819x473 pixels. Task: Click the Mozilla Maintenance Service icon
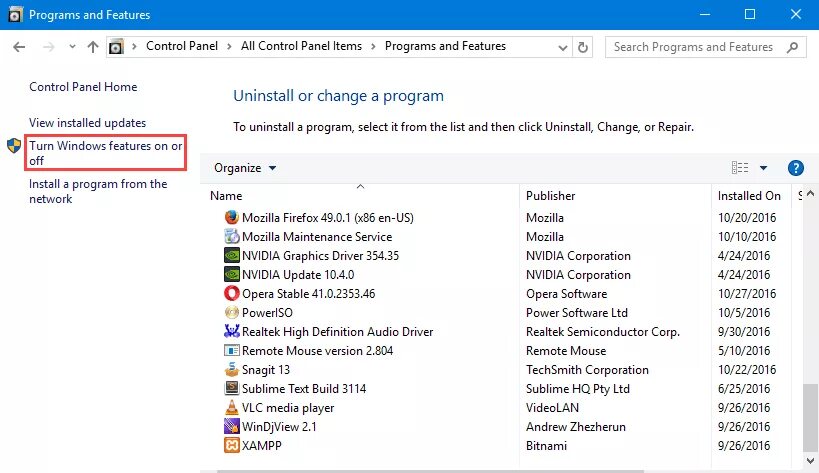pyautogui.click(x=231, y=236)
